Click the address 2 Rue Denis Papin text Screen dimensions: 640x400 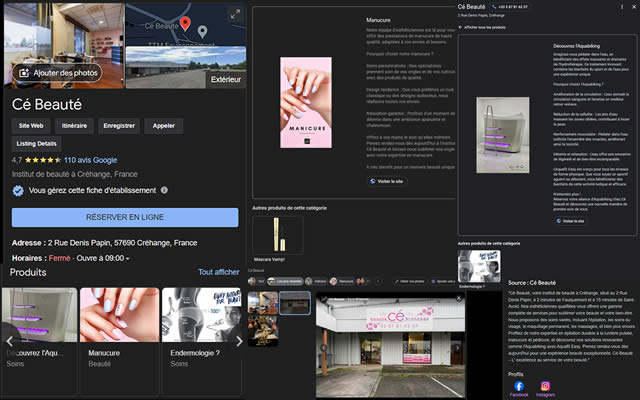click(x=122, y=243)
